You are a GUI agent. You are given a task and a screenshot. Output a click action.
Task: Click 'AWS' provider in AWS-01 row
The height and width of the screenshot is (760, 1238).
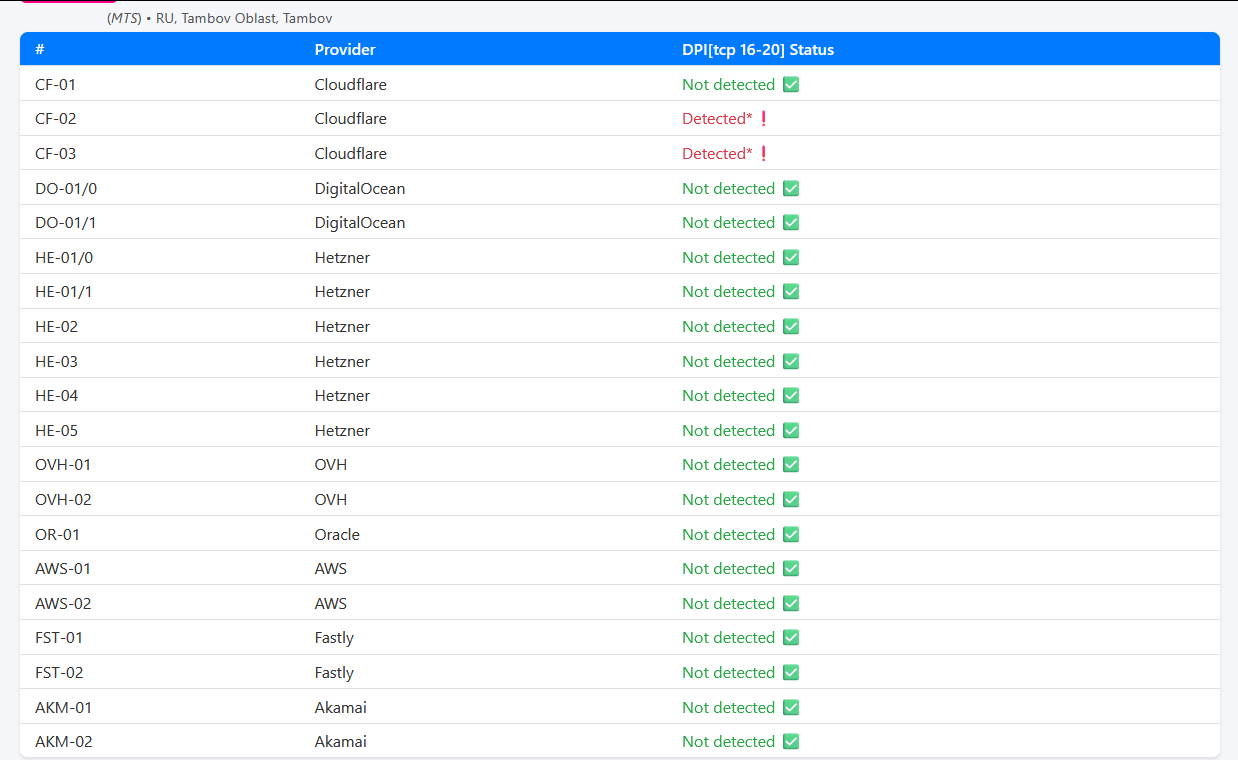(331, 569)
